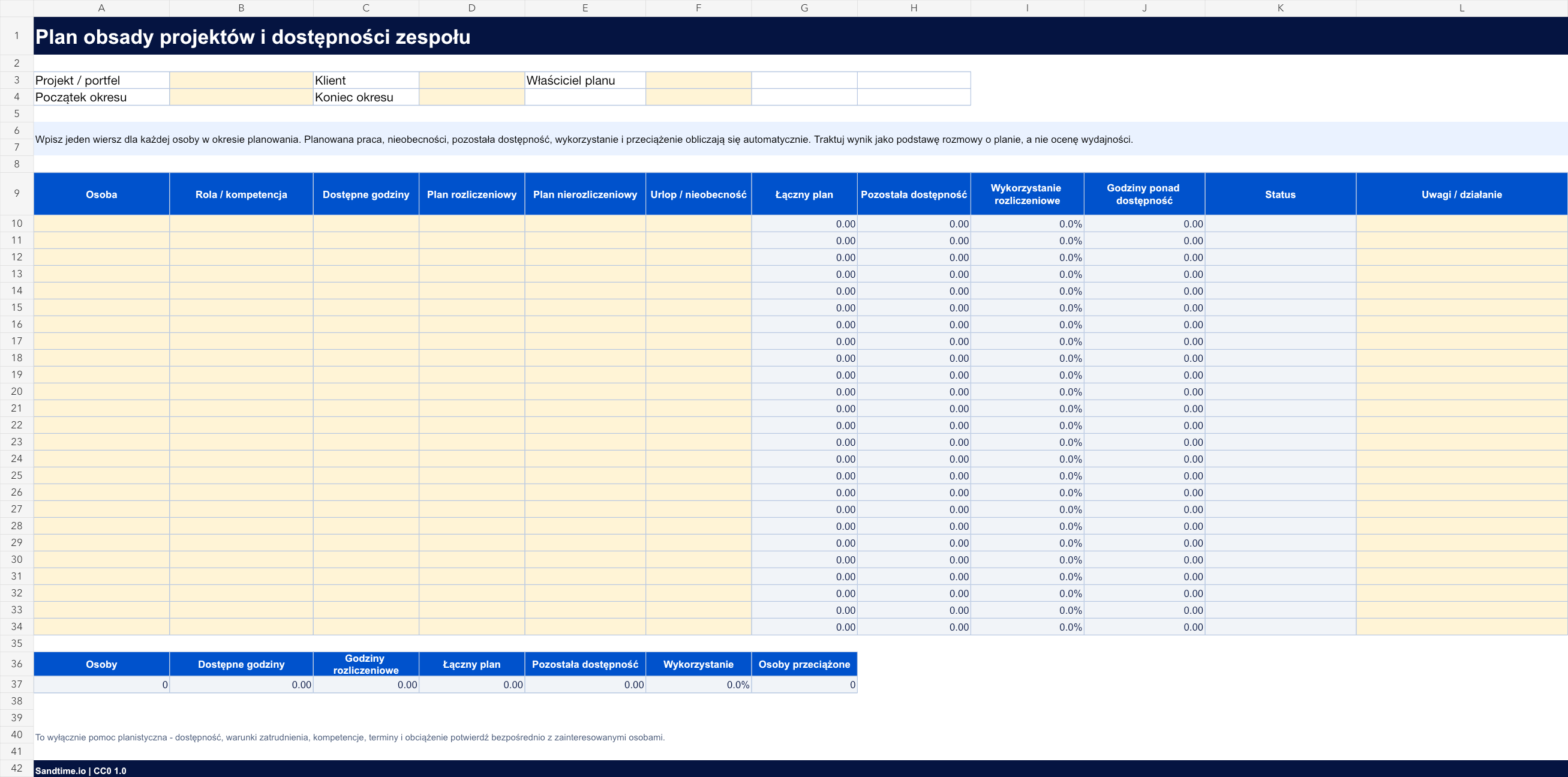Click the Klient value cell

pyautogui.click(x=471, y=80)
